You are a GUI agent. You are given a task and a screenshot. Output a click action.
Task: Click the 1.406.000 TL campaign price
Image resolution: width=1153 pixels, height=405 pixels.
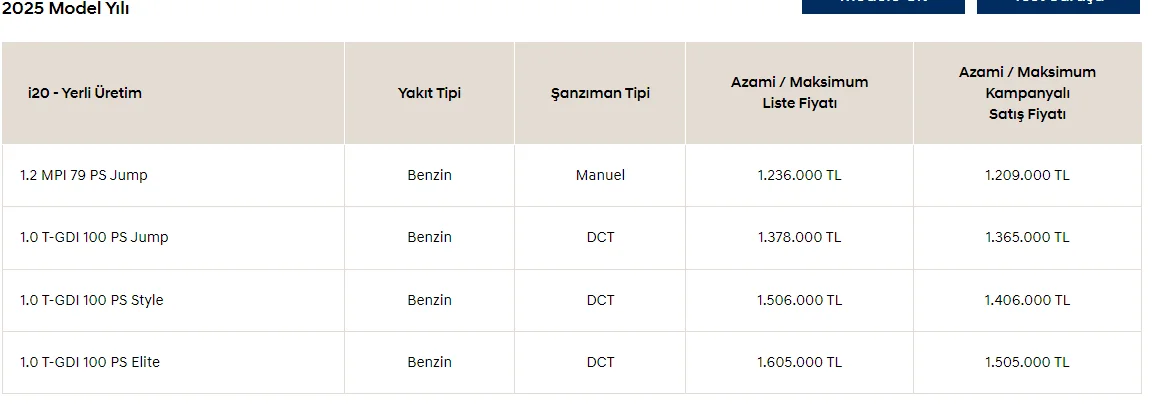click(1027, 300)
